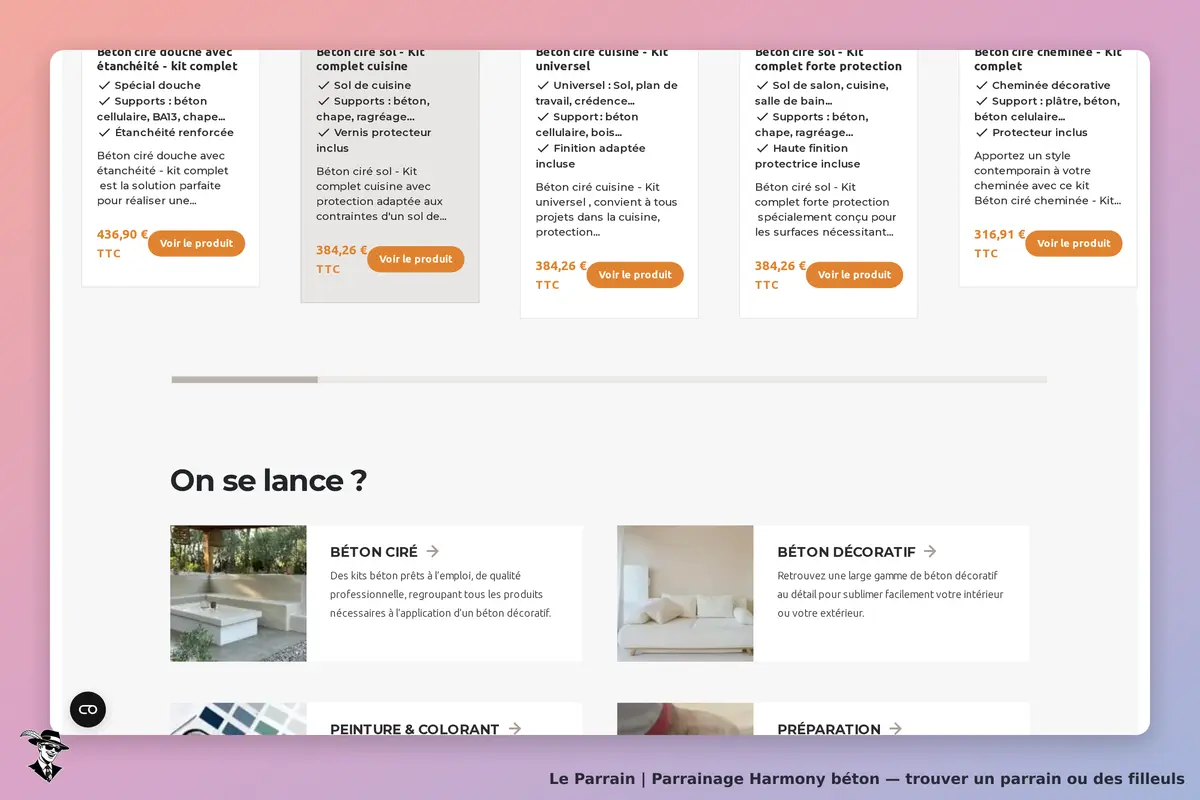1200x800 pixels.
Task: Click the carousel horizontal scrollbar thumb
Action: pyautogui.click(x=245, y=380)
